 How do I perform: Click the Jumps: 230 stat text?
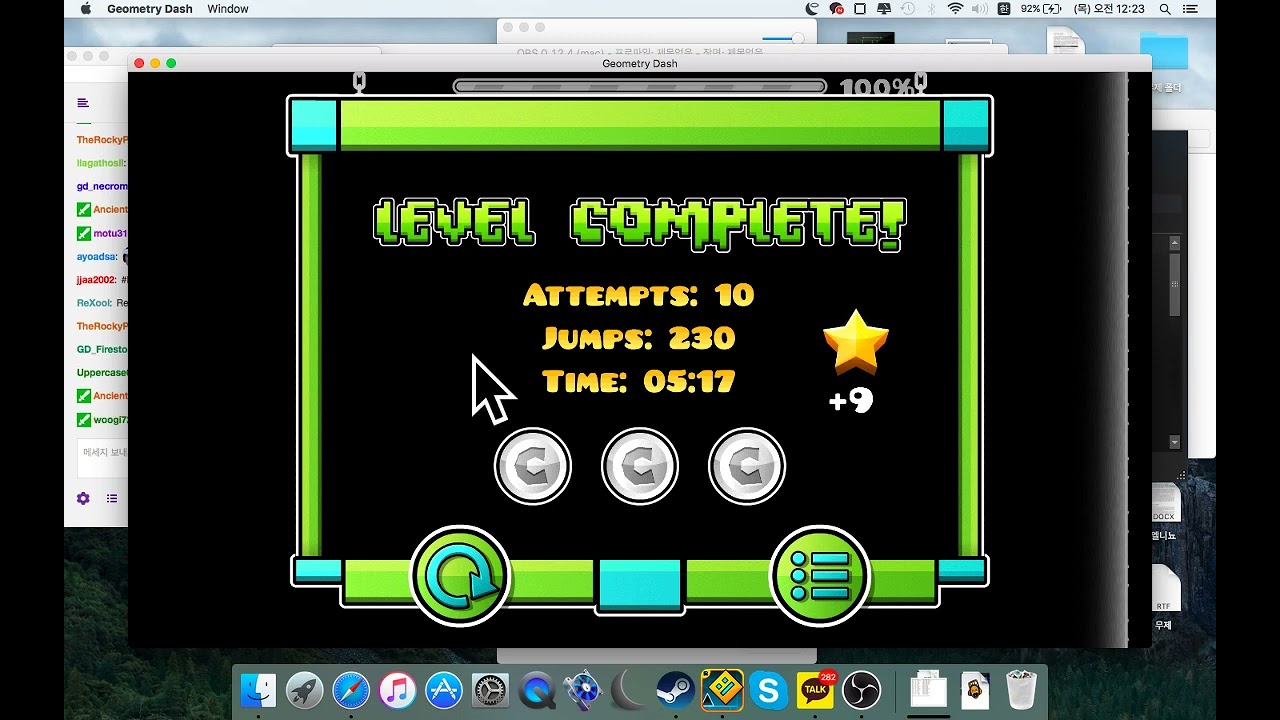tap(639, 338)
